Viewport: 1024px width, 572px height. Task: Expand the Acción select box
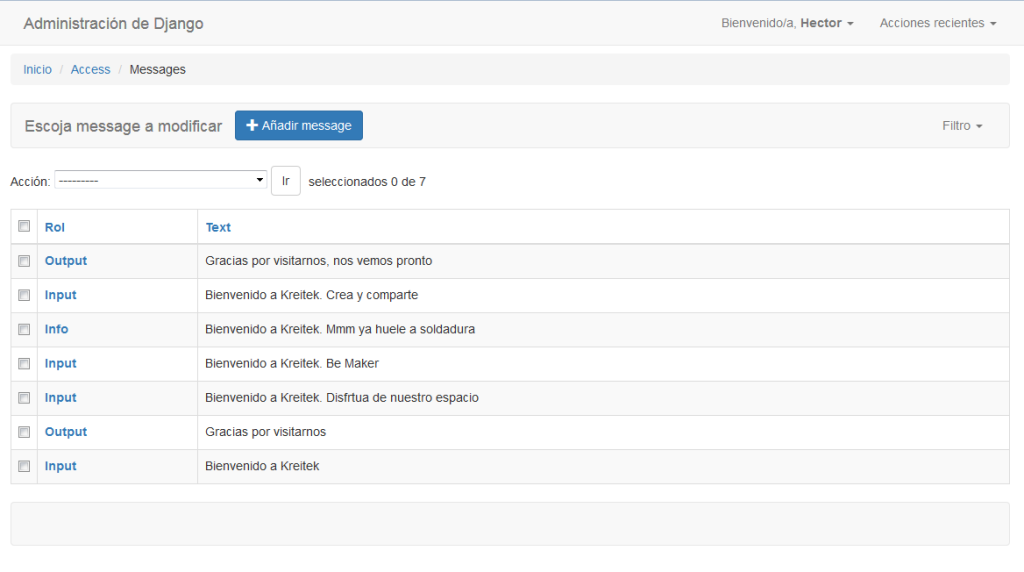[x=160, y=180]
